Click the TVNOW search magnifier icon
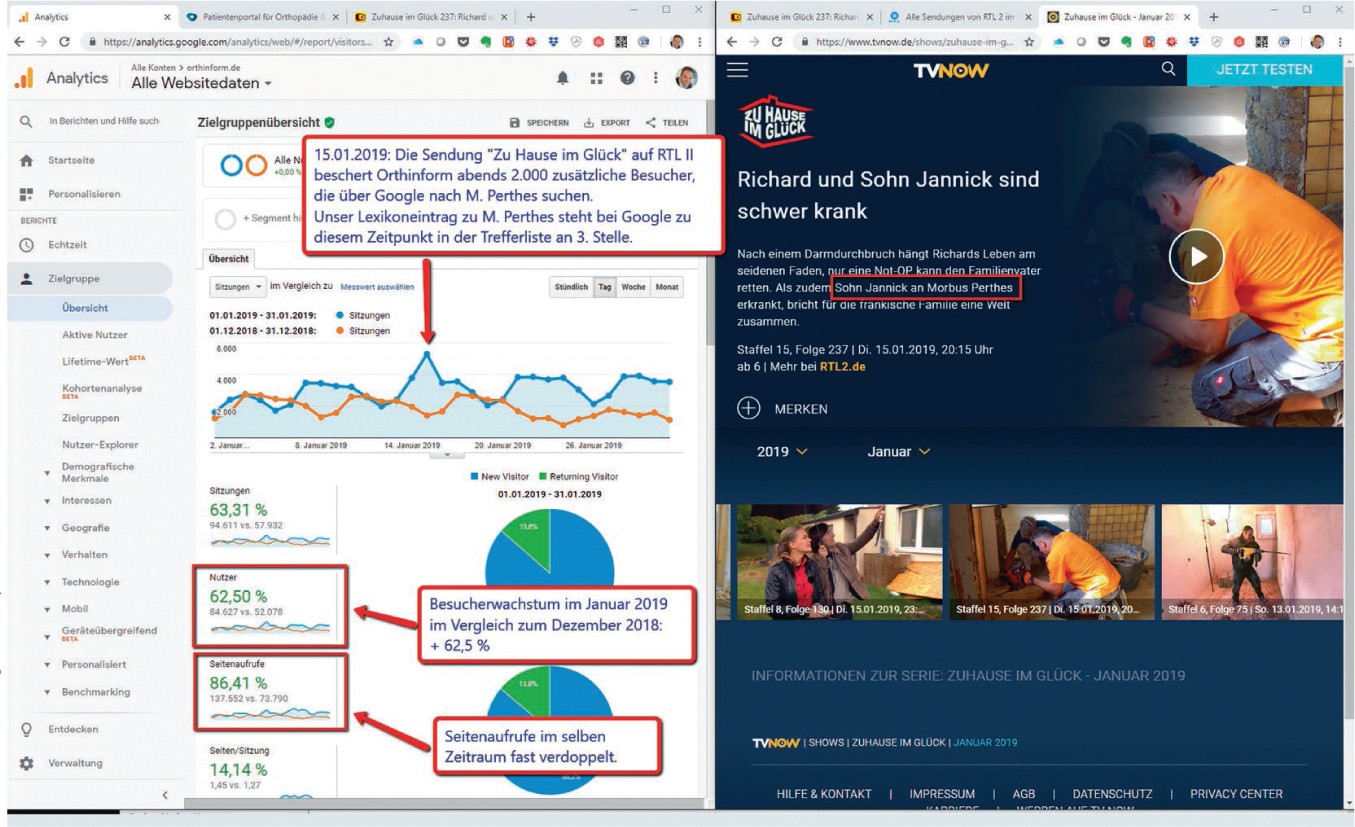 (x=1167, y=70)
